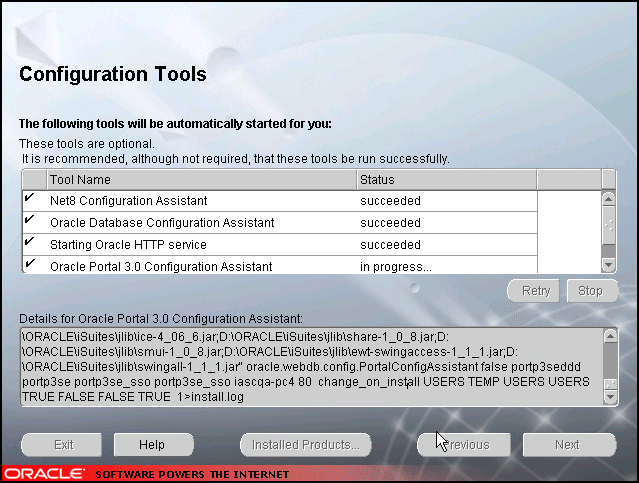Click the Retry button
The image size is (639, 483).
[533, 291]
